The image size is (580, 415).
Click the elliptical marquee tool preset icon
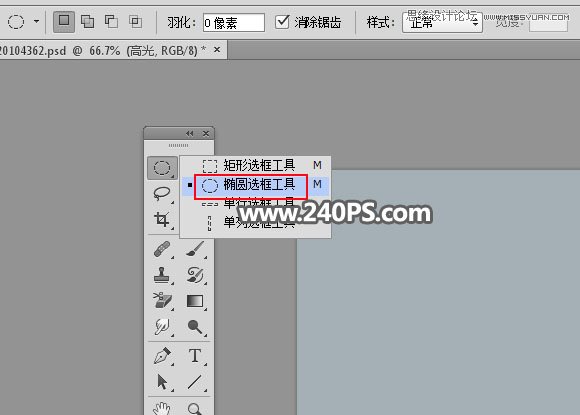pyautogui.click(x=16, y=22)
